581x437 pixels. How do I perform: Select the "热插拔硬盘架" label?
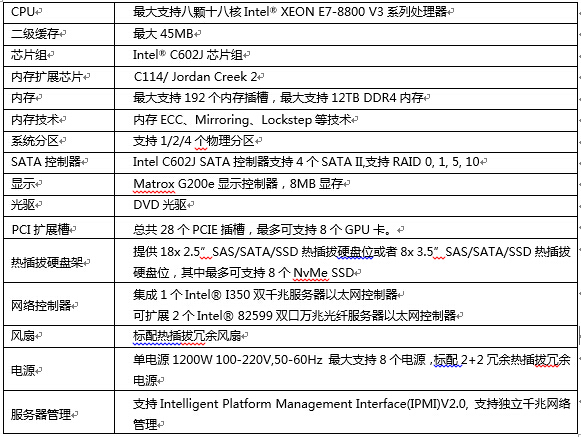pos(47,262)
